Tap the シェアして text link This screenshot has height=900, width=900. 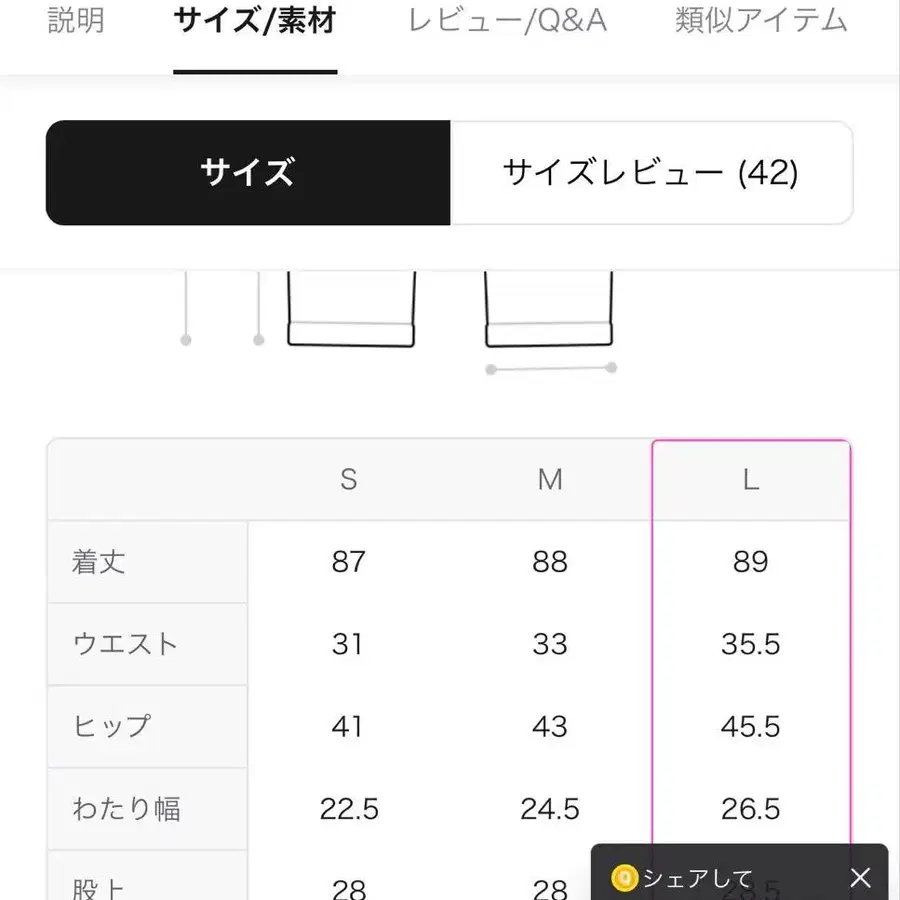tap(698, 878)
